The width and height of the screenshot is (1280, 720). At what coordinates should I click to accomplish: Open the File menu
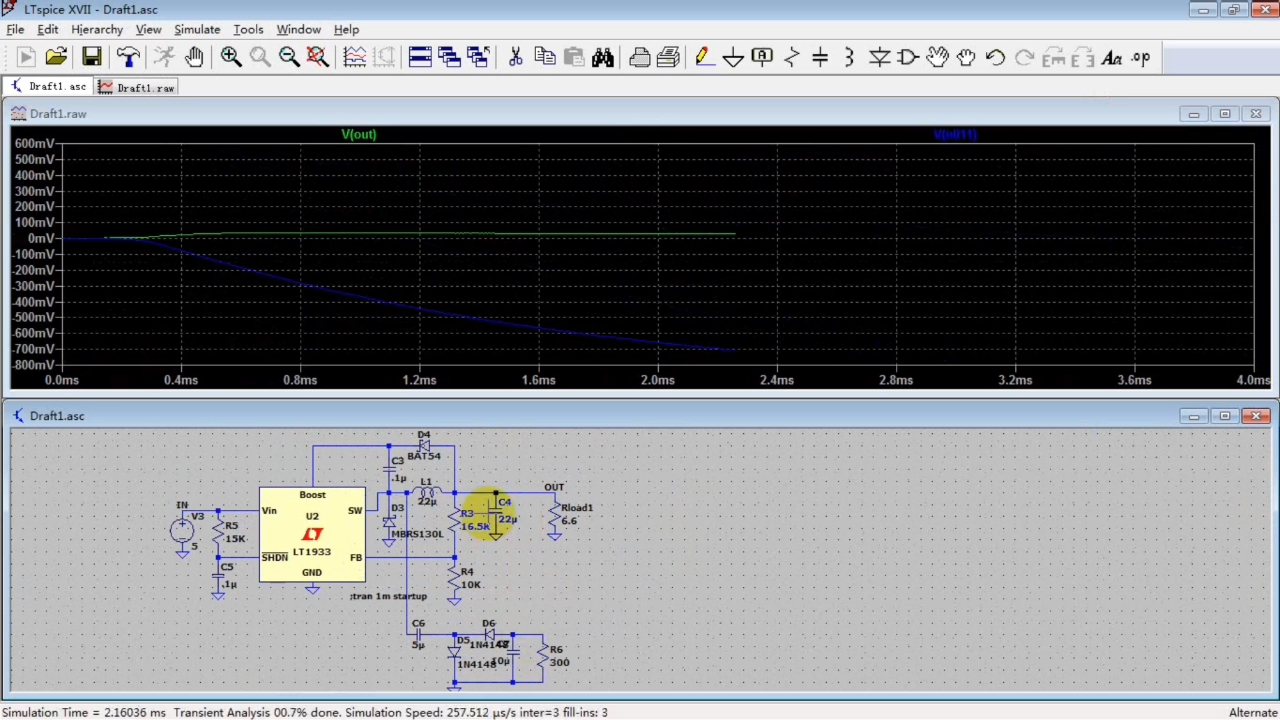click(15, 29)
